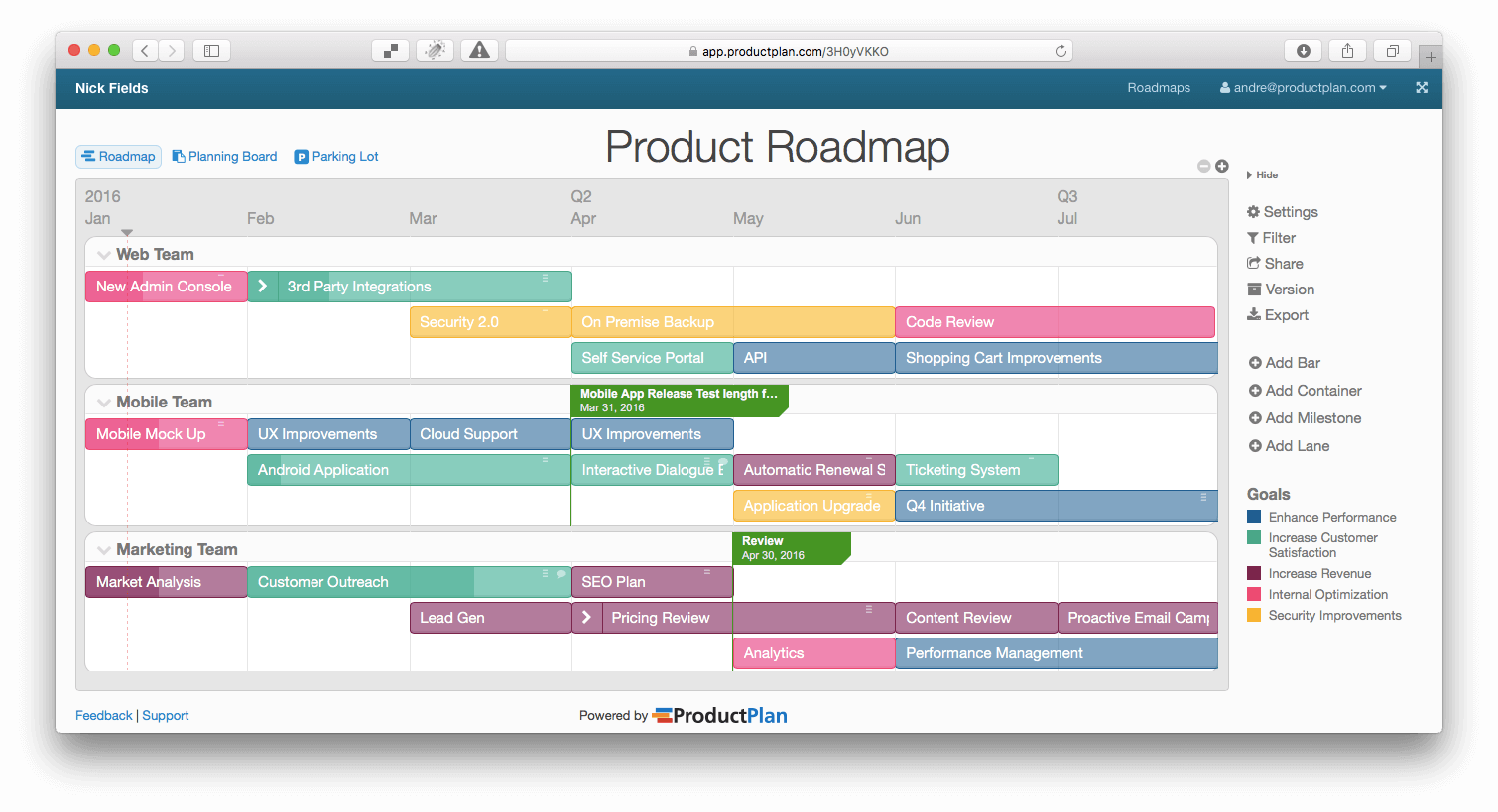Open the Parking Lot tab
This screenshot has height=812, width=1498.
coord(336,156)
